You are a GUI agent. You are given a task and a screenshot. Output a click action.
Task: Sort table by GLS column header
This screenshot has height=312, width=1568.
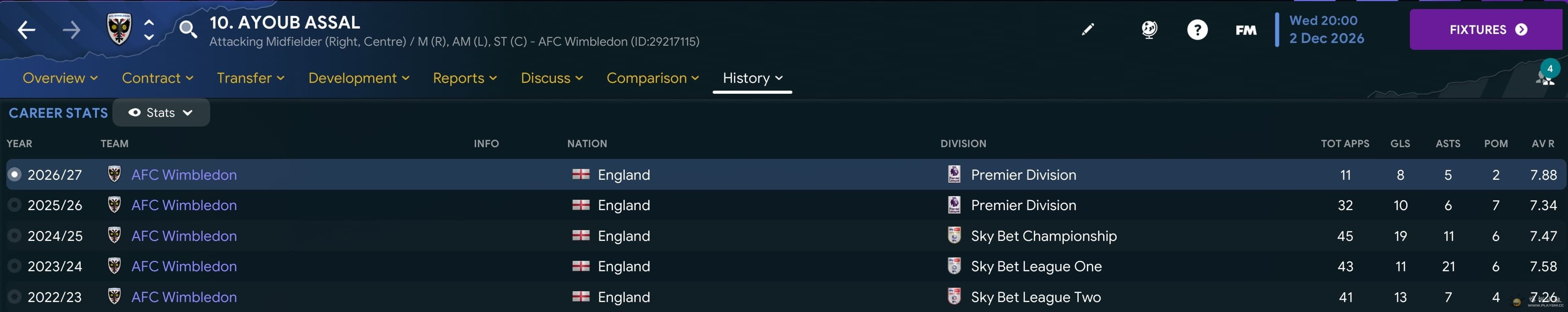1399,144
